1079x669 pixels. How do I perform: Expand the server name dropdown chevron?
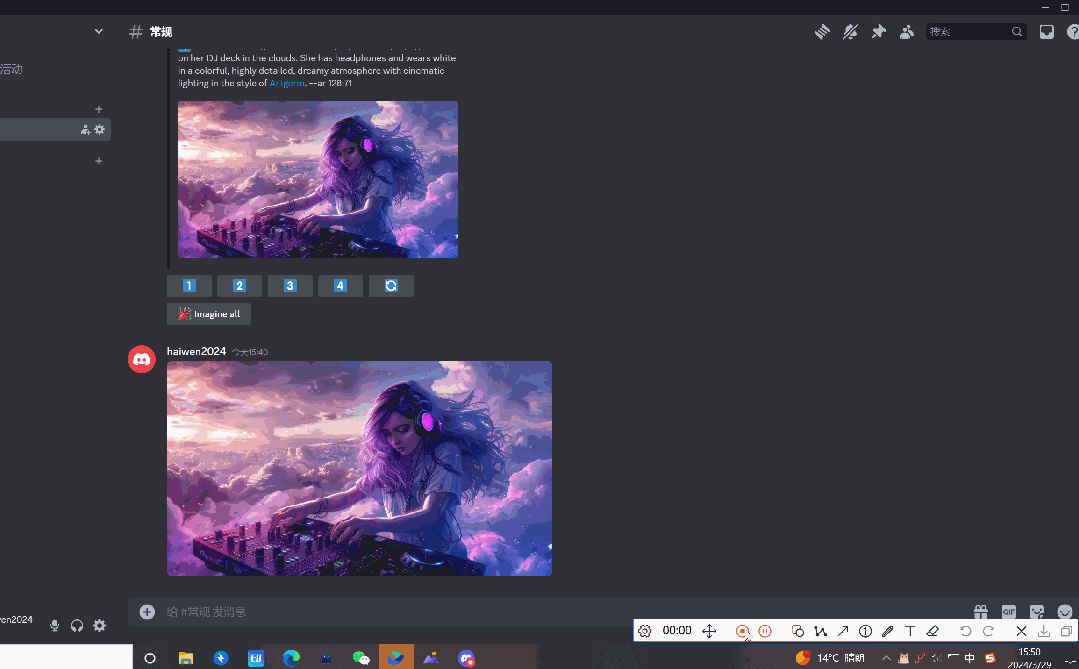pyautogui.click(x=98, y=31)
